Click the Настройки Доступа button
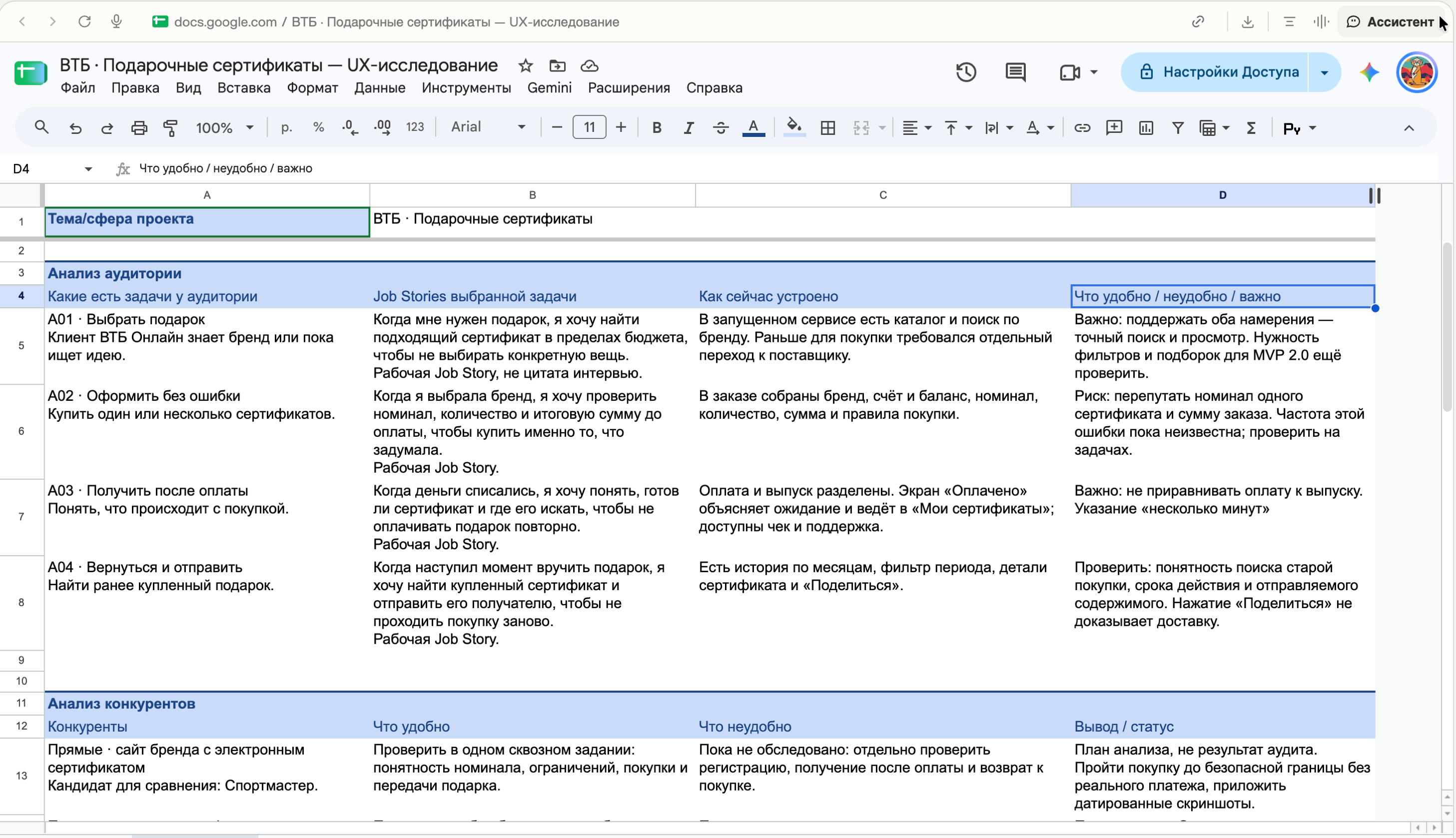This screenshot has width=1456, height=838. [x=1215, y=72]
